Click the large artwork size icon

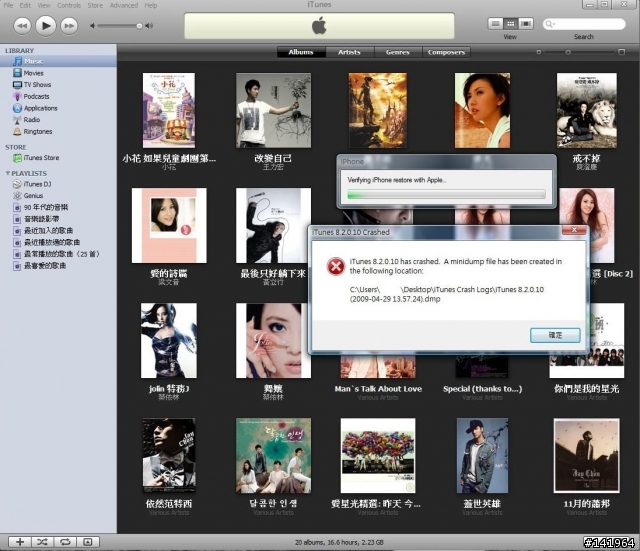(621, 52)
